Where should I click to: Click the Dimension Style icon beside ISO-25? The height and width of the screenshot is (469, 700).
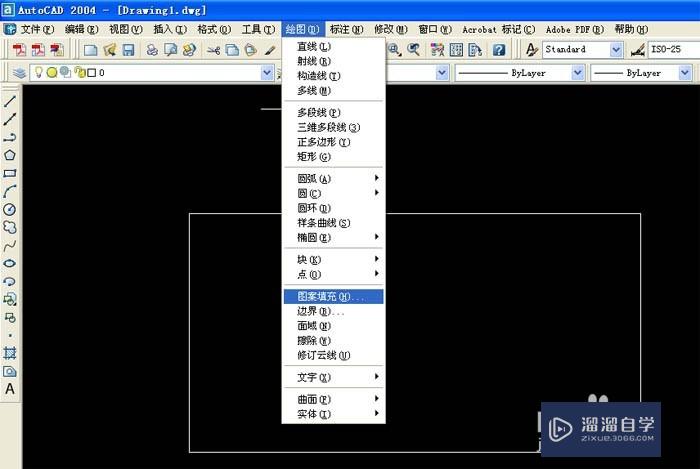click(x=638, y=50)
